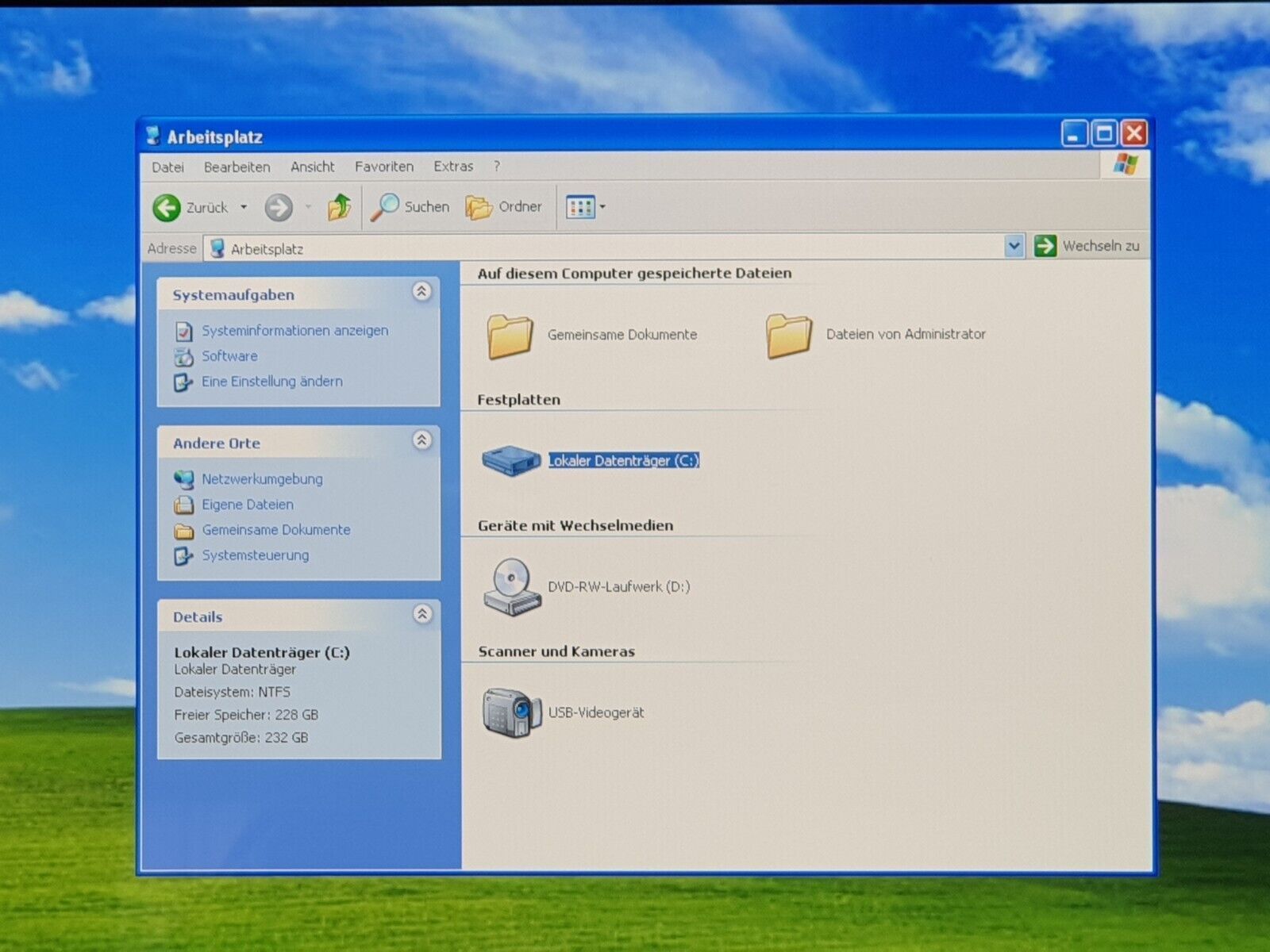
Task: Click the Netzwerkumgebung icon
Action: (184, 479)
